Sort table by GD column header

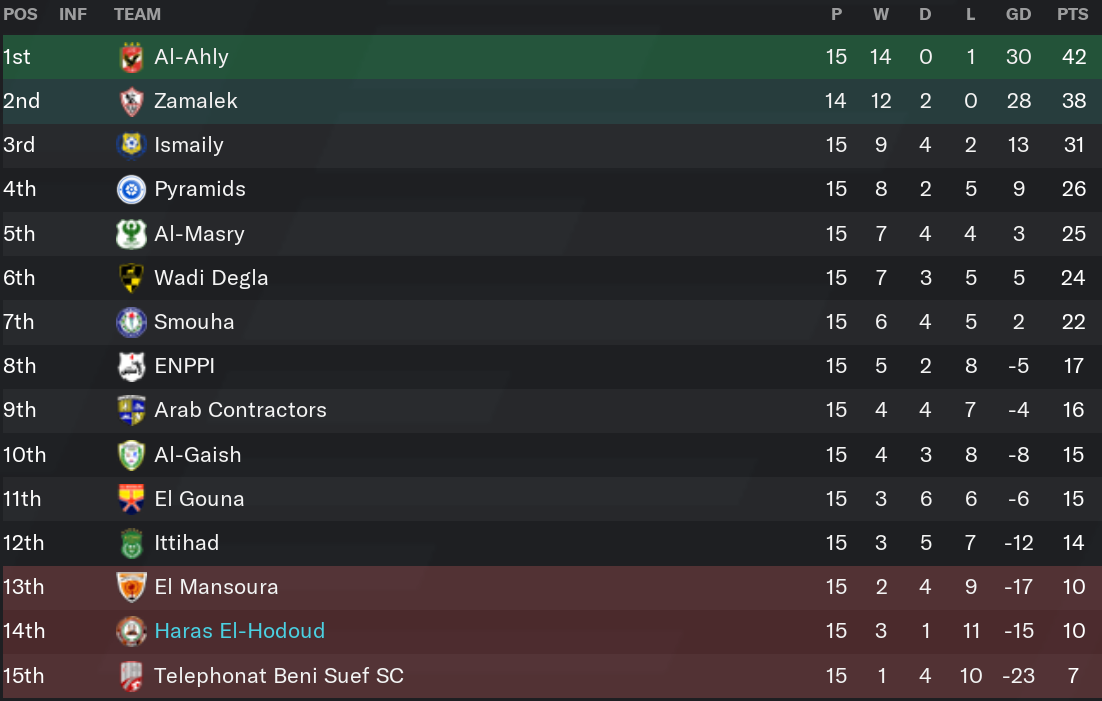(x=1018, y=14)
